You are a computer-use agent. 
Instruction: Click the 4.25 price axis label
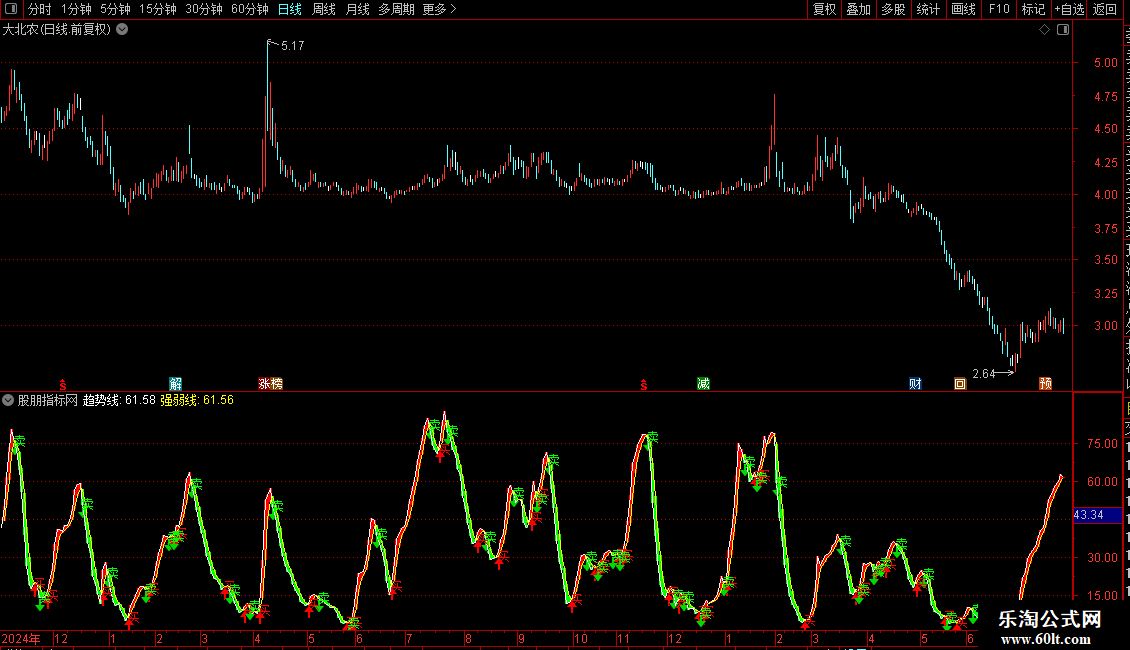[1105, 163]
